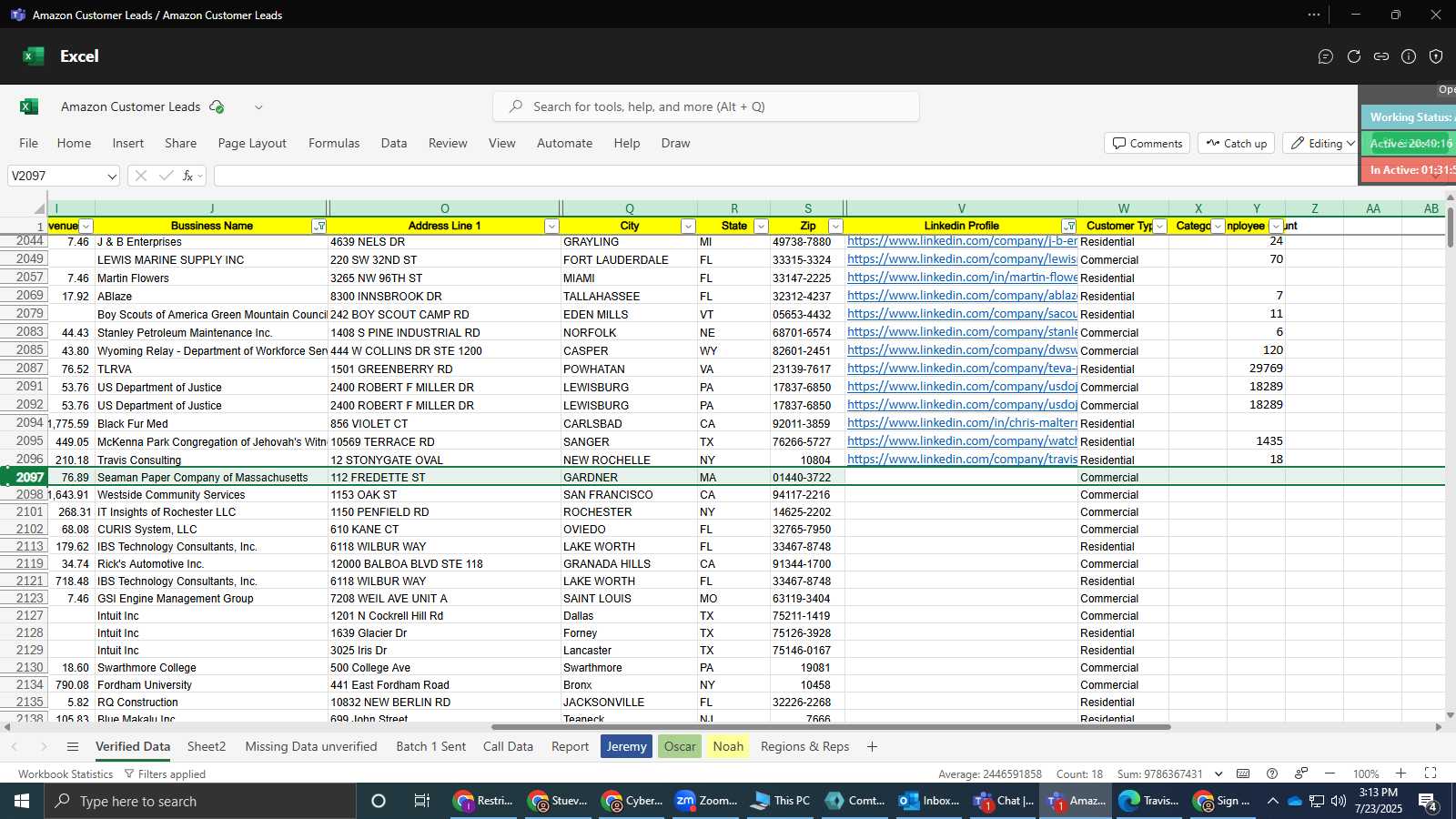The width and height of the screenshot is (1456, 819).
Task: Open Task View on the taskbar
Action: pyautogui.click(x=421, y=801)
